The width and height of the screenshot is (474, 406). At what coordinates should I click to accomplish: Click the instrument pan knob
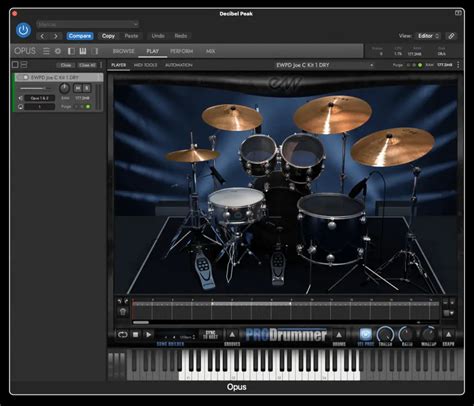tap(64, 88)
